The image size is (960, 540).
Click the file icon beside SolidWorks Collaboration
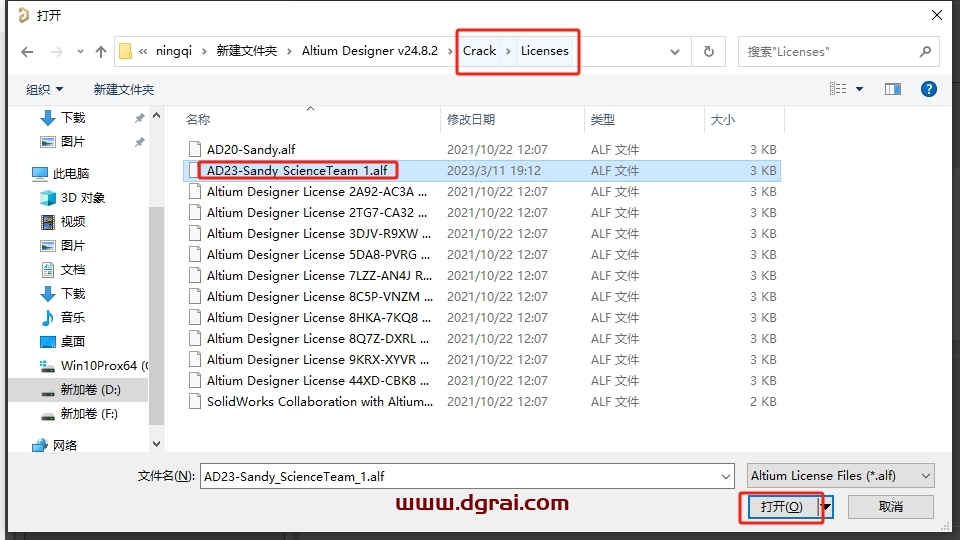(x=195, y=402)
